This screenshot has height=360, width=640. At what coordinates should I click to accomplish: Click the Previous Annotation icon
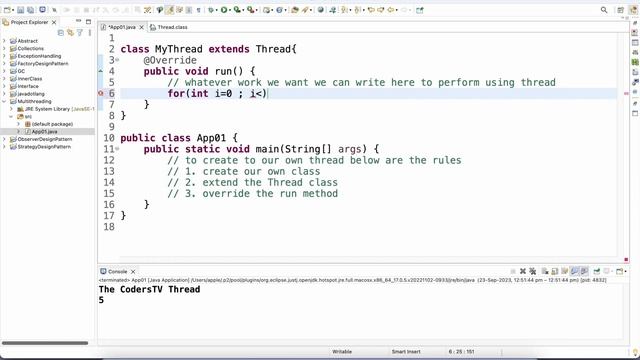tap(357, 10)
